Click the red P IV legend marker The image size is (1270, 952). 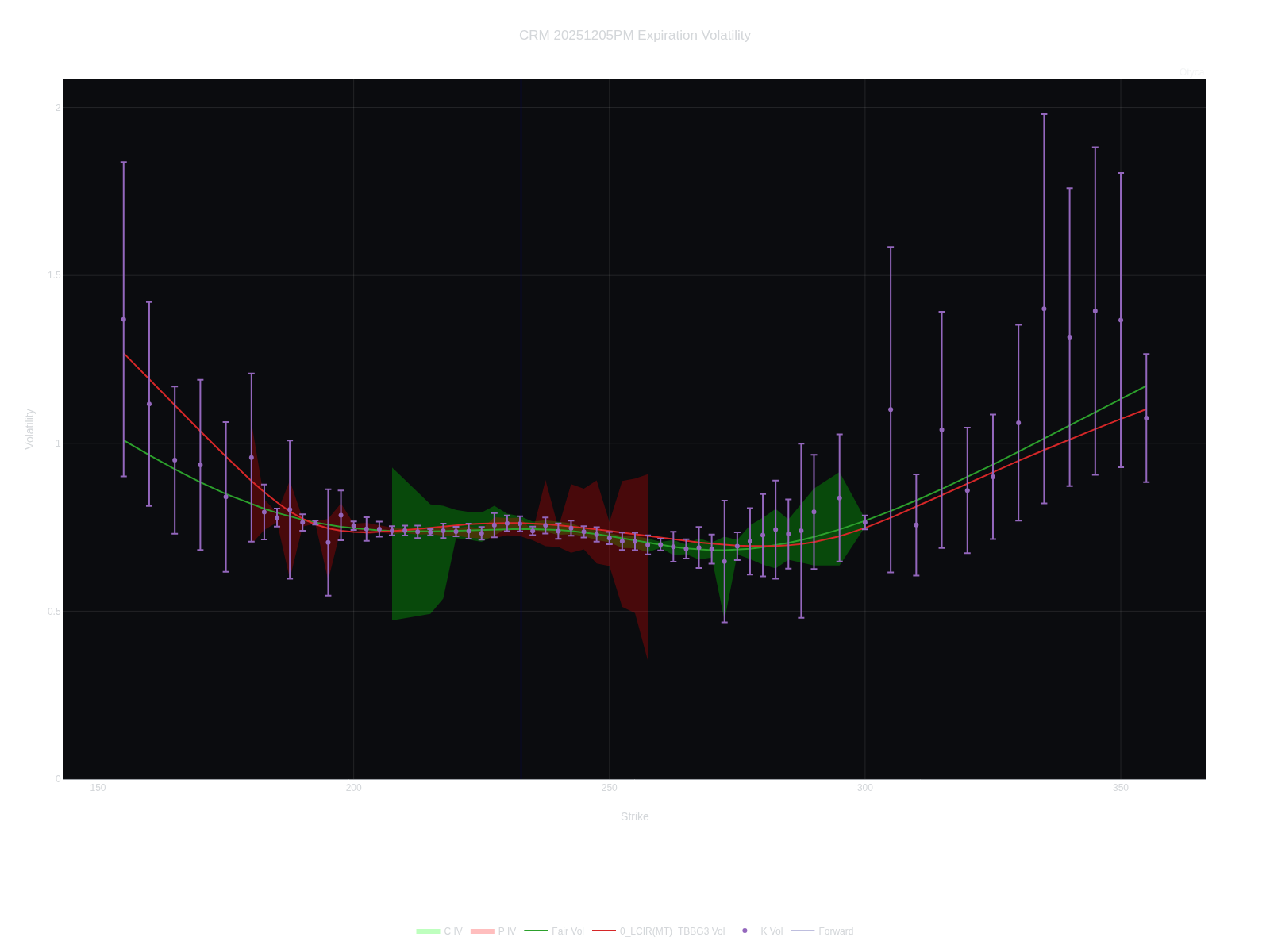[482, 931]
